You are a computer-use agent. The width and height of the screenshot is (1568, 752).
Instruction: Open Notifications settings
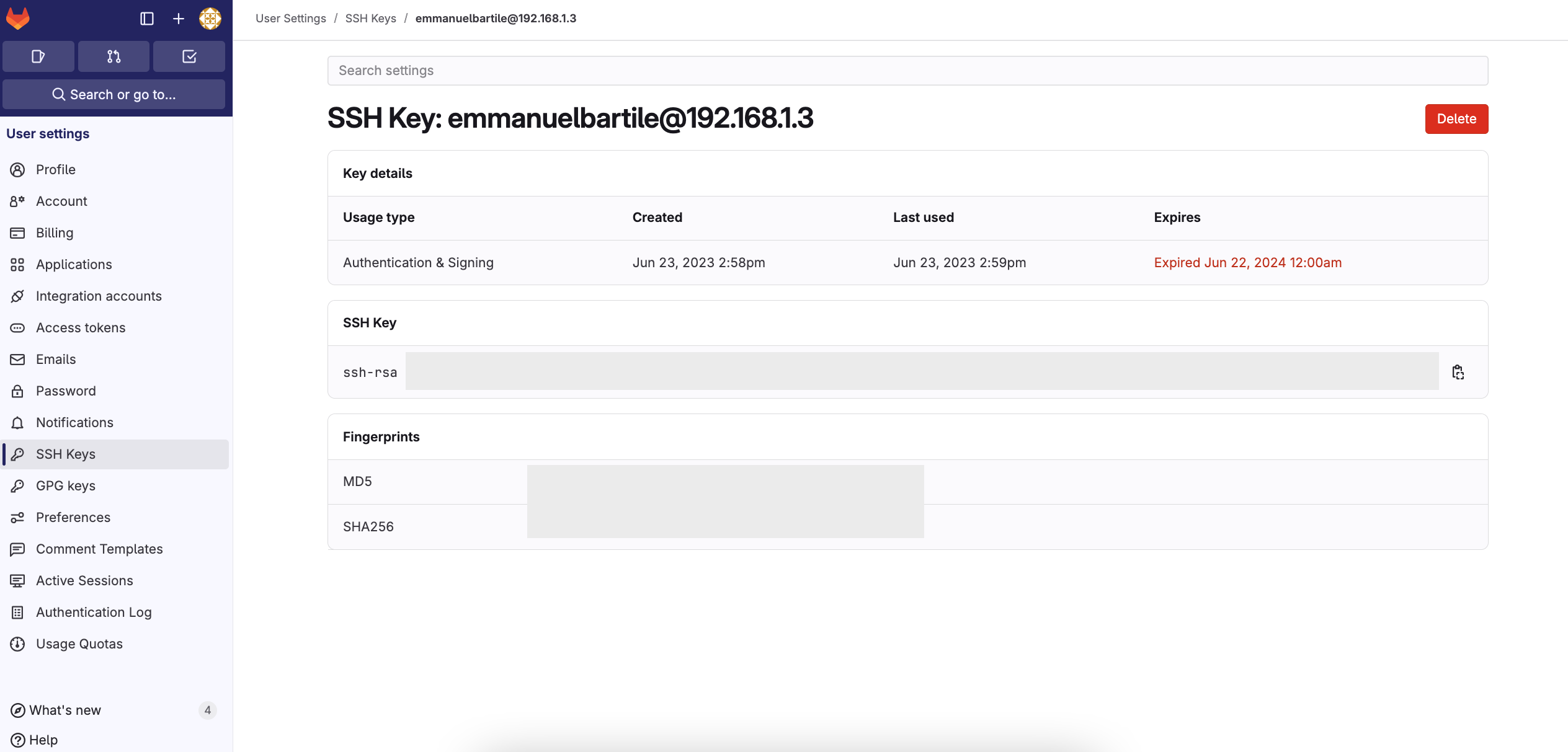click(74, 422)
